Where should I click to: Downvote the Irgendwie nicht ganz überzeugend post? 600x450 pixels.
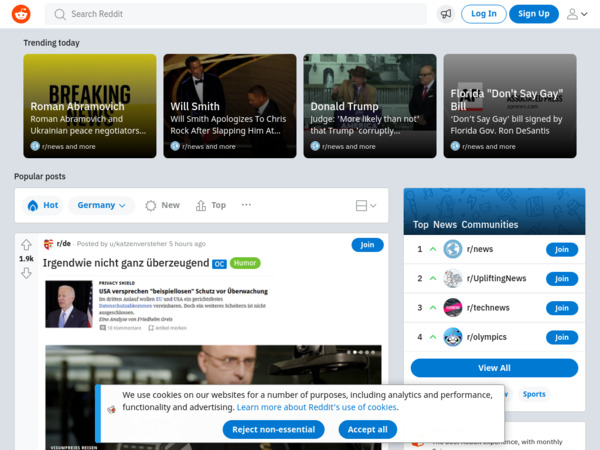[26, 273]
